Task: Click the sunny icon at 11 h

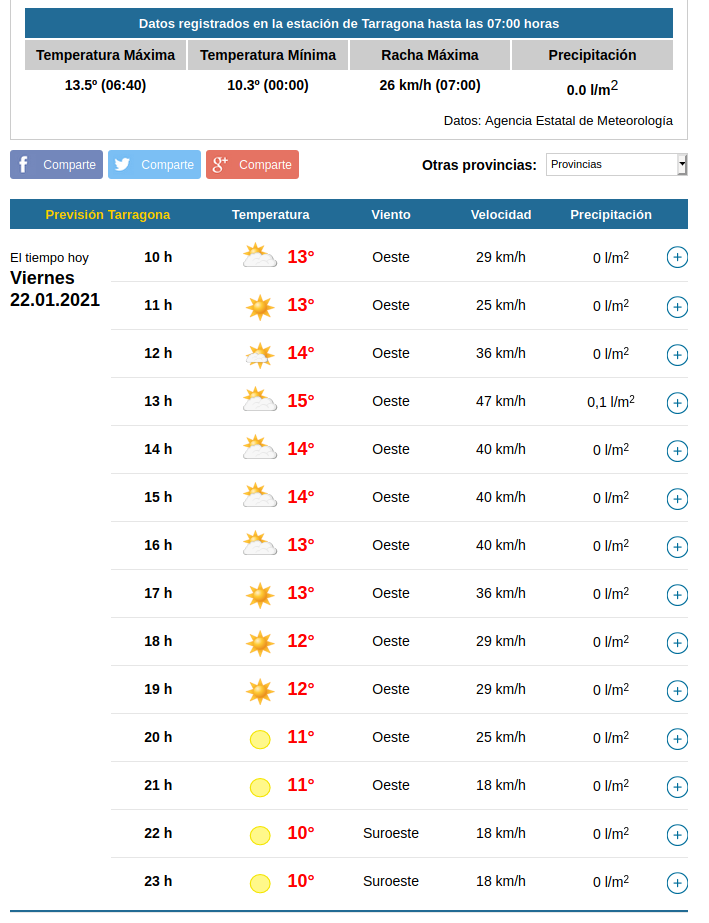Action: pyautogui.click(x=259, y=306)
